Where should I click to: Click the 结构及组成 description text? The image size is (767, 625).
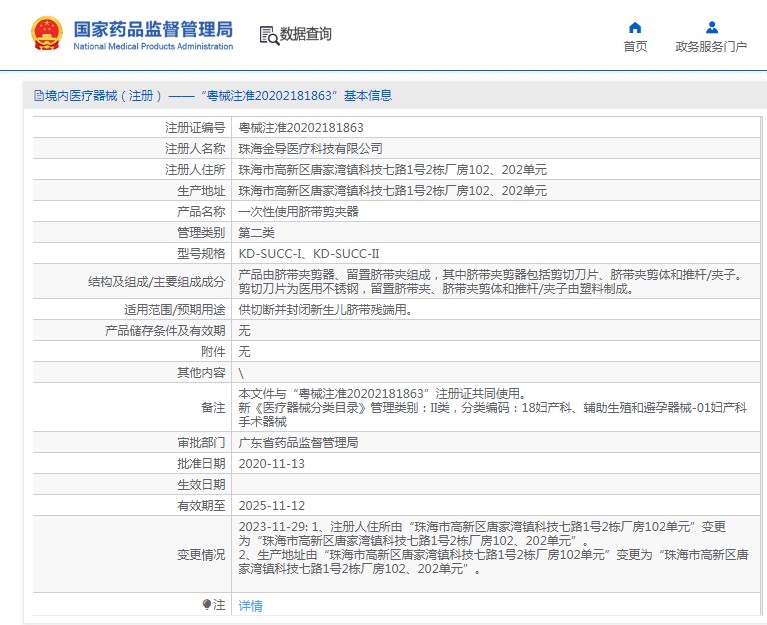click(492, 282)
